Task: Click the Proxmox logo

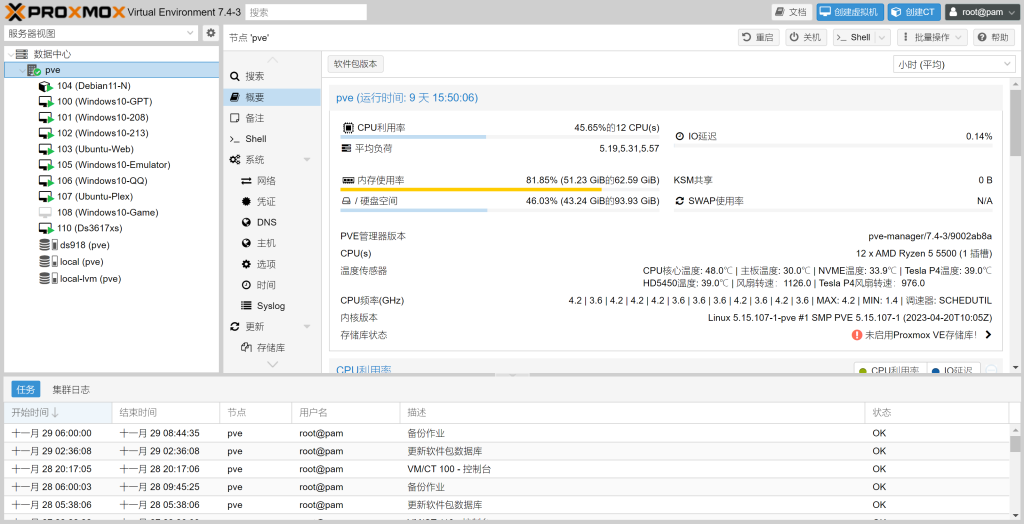Action: [65, 12]
